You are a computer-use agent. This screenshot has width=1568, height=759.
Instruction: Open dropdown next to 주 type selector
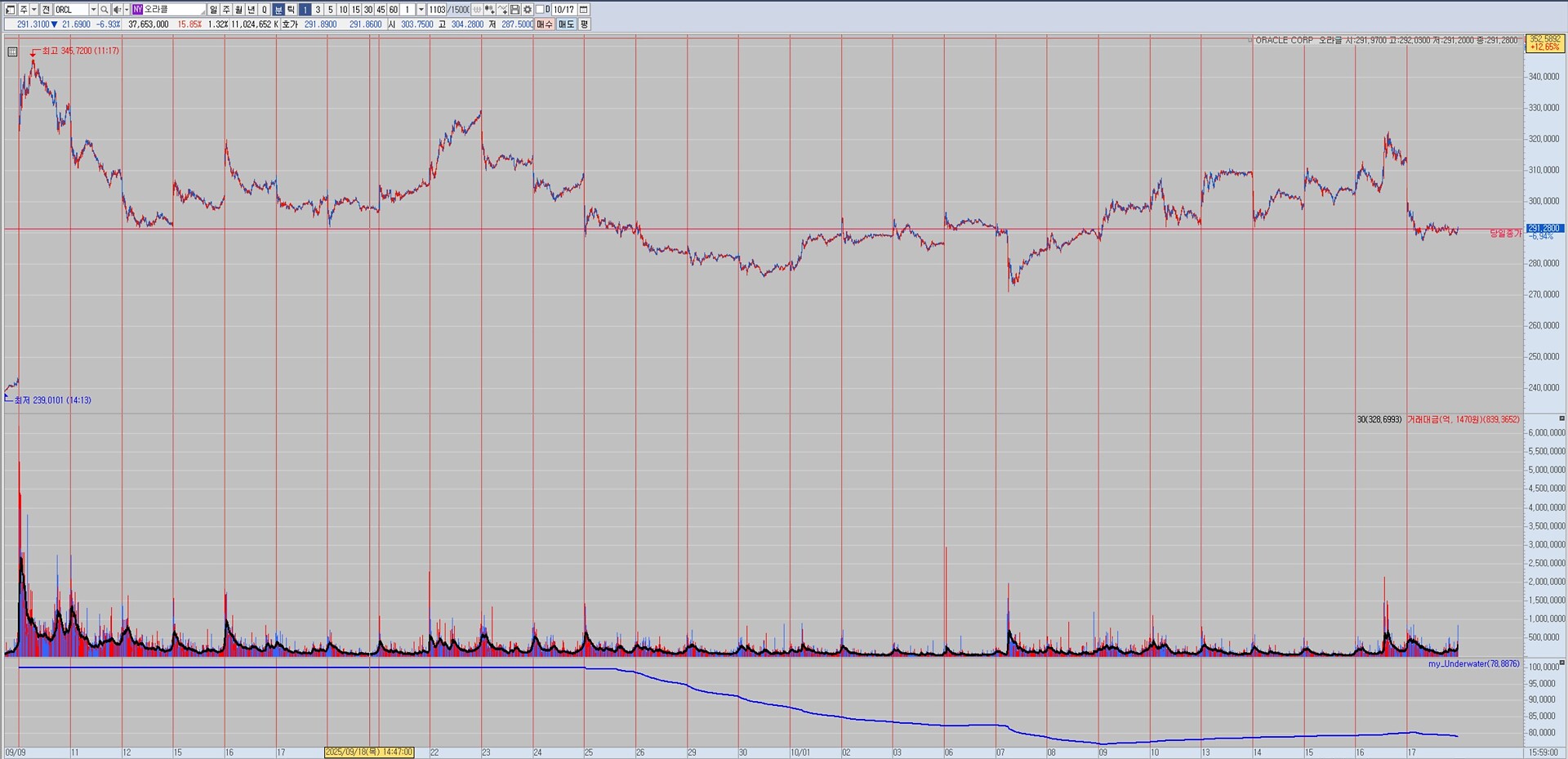(x=33, y=10)
